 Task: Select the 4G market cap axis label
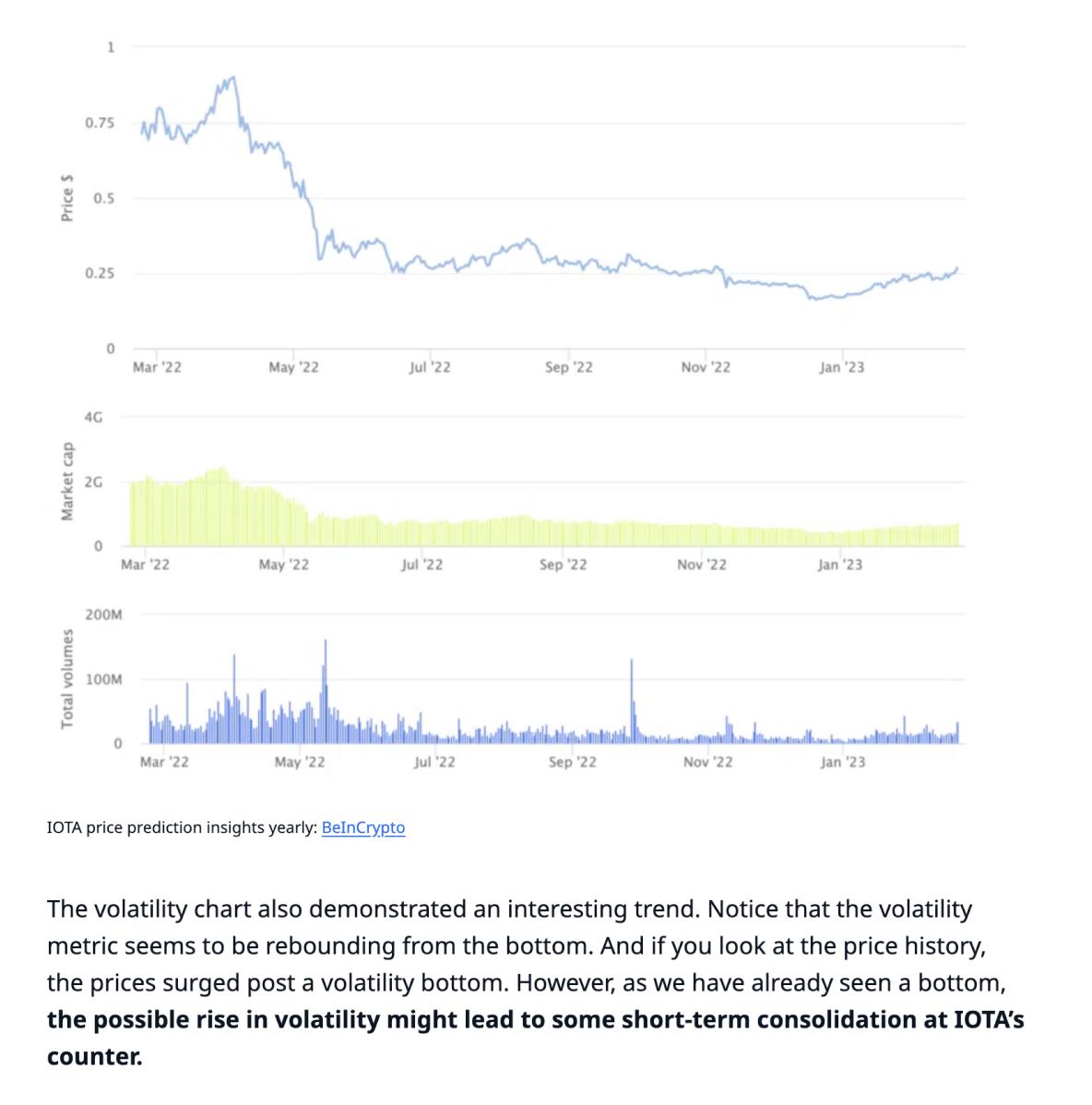click(x=93, y=417)
